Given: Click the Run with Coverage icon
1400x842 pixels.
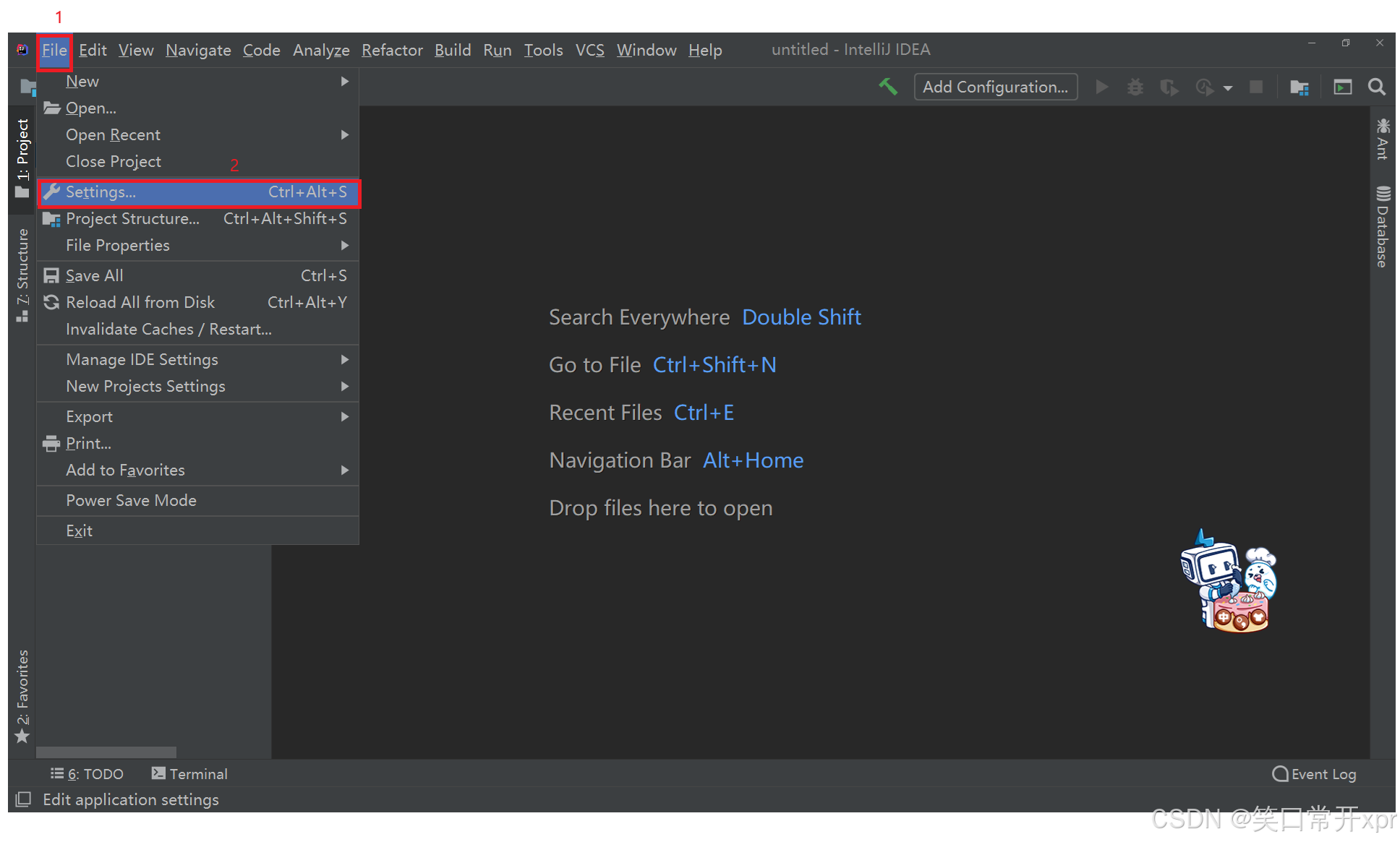Looking at the screenshot, I should [x=1169, y=87].
